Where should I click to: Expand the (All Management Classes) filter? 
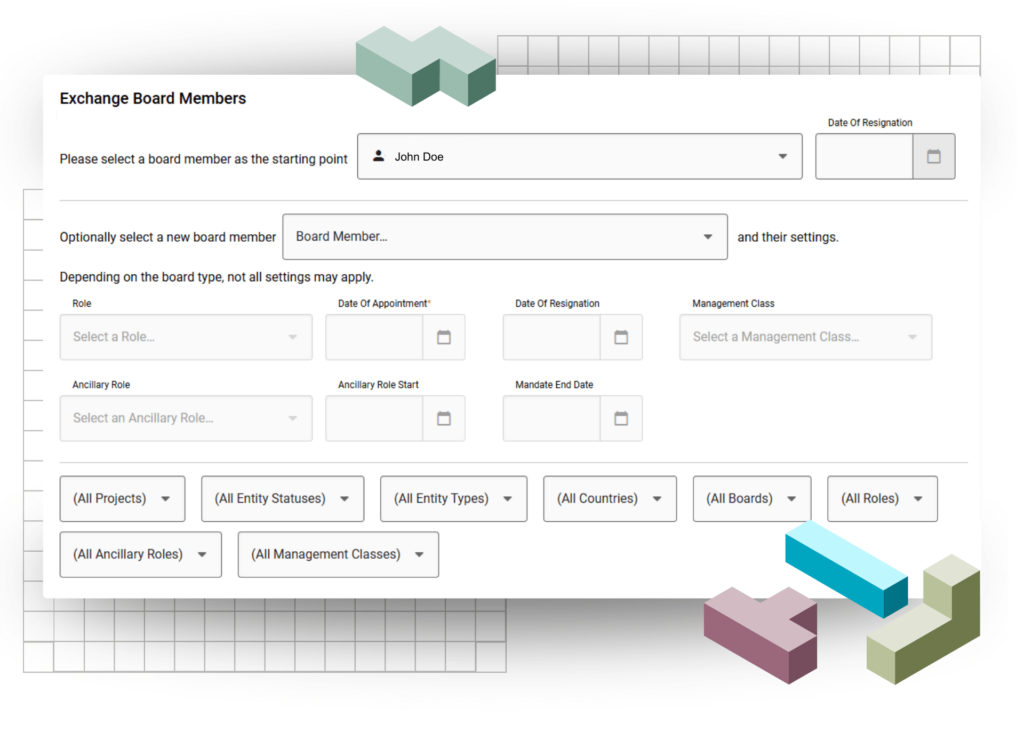point(338,555)
